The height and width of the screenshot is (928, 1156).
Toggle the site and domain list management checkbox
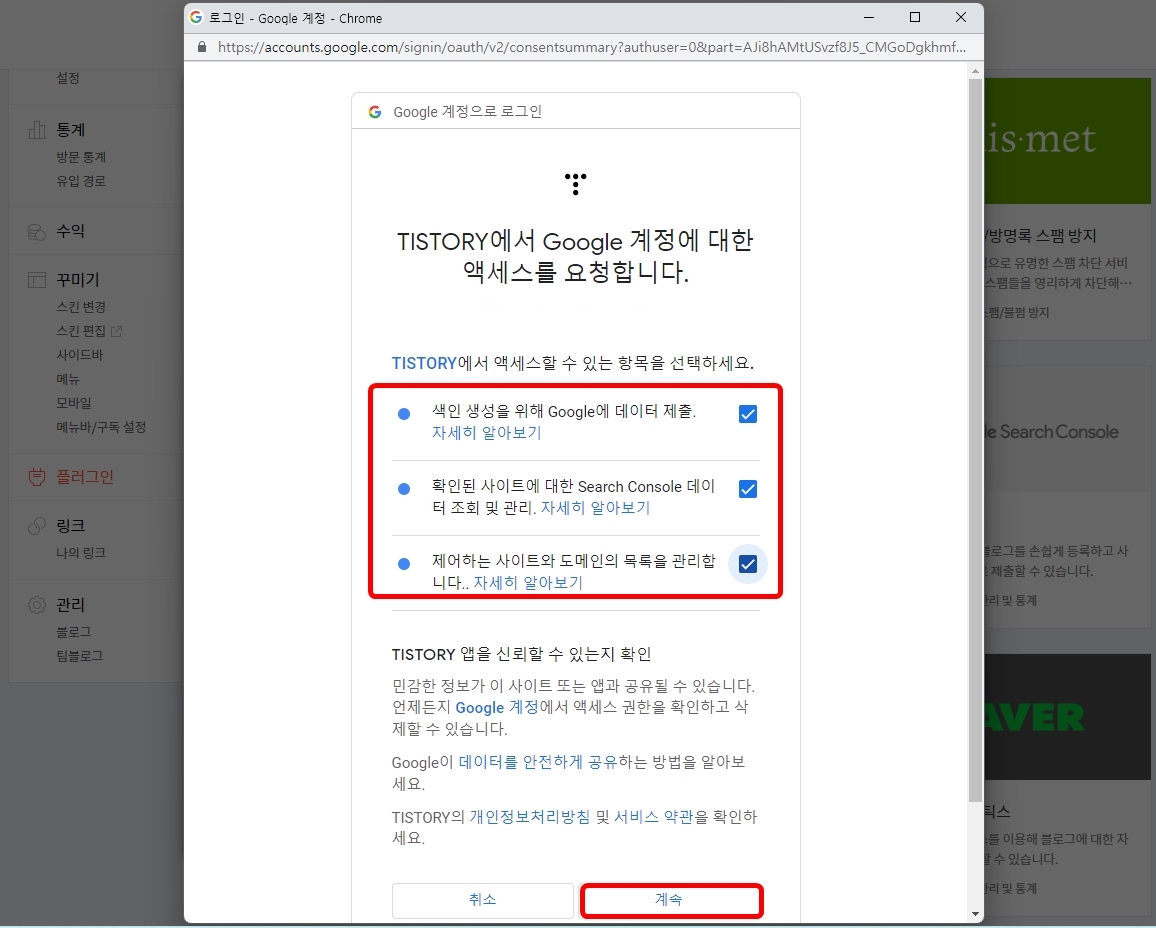point(748,564)
